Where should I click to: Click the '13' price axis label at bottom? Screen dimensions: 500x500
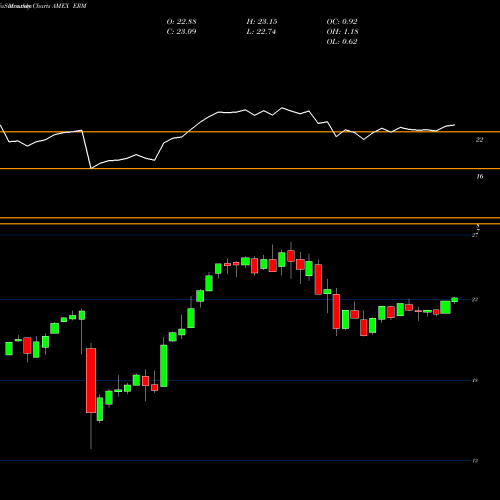click(475, 461)
